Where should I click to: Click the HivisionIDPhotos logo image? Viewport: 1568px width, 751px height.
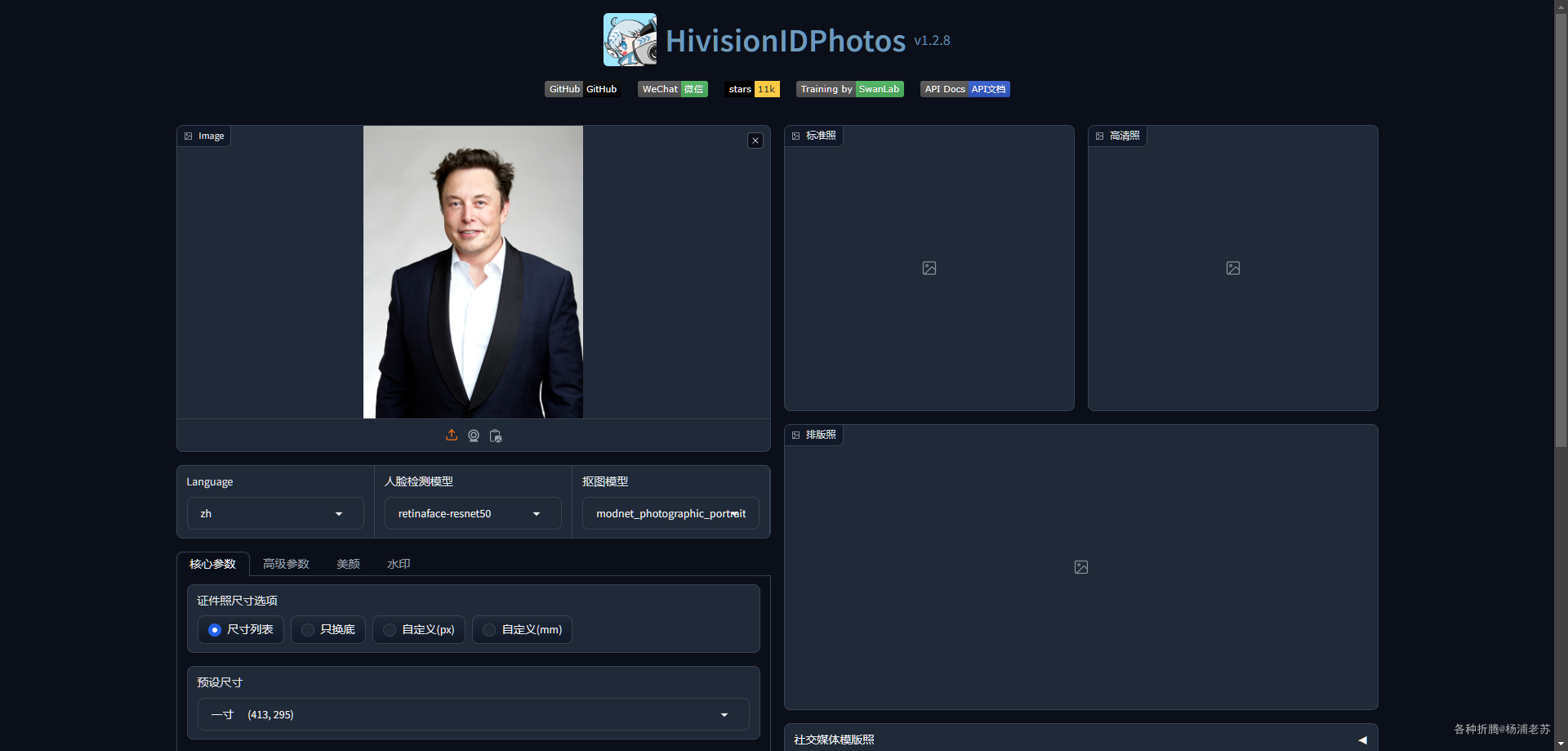630,39
